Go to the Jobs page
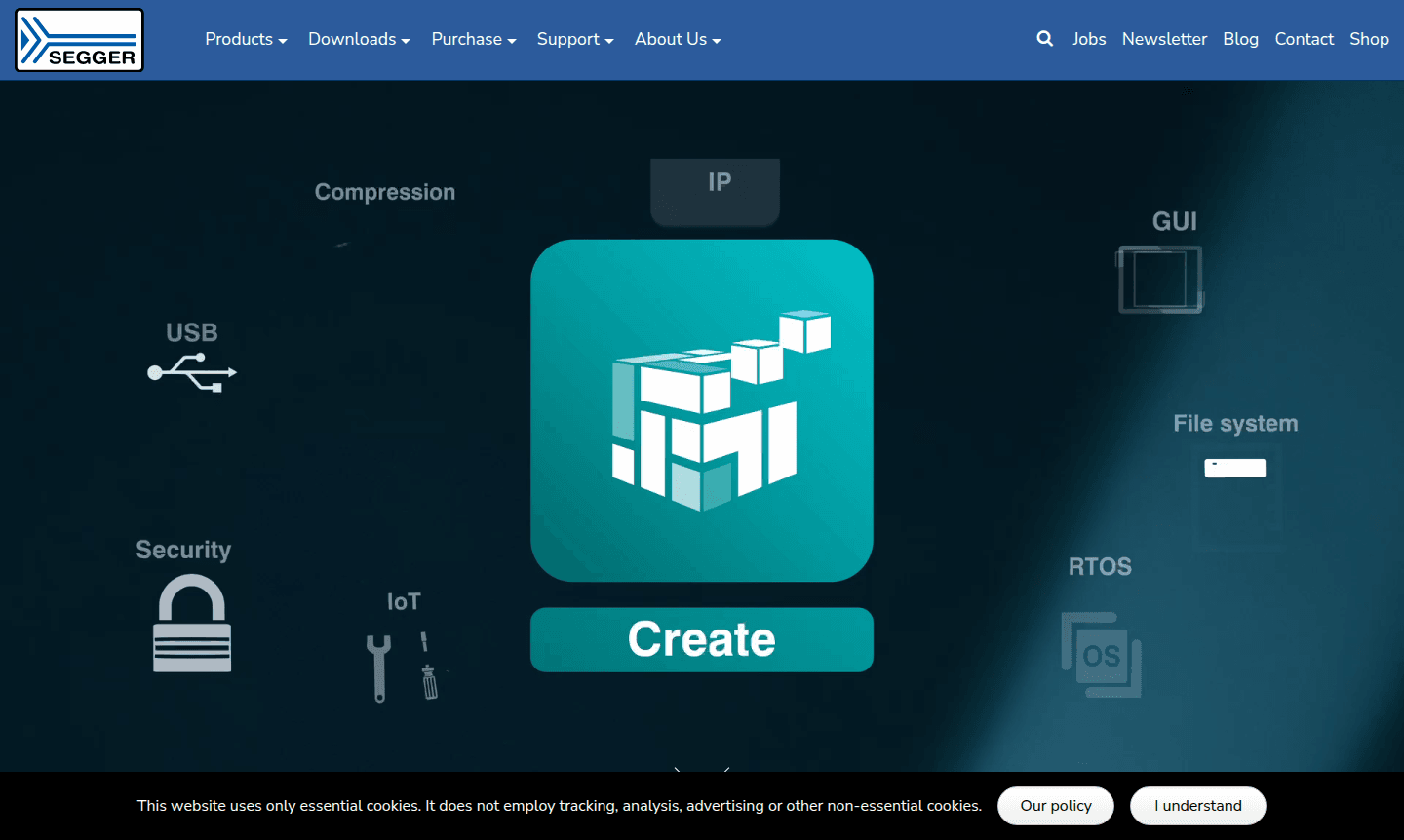1404x840 pixels. (1089, 39)
